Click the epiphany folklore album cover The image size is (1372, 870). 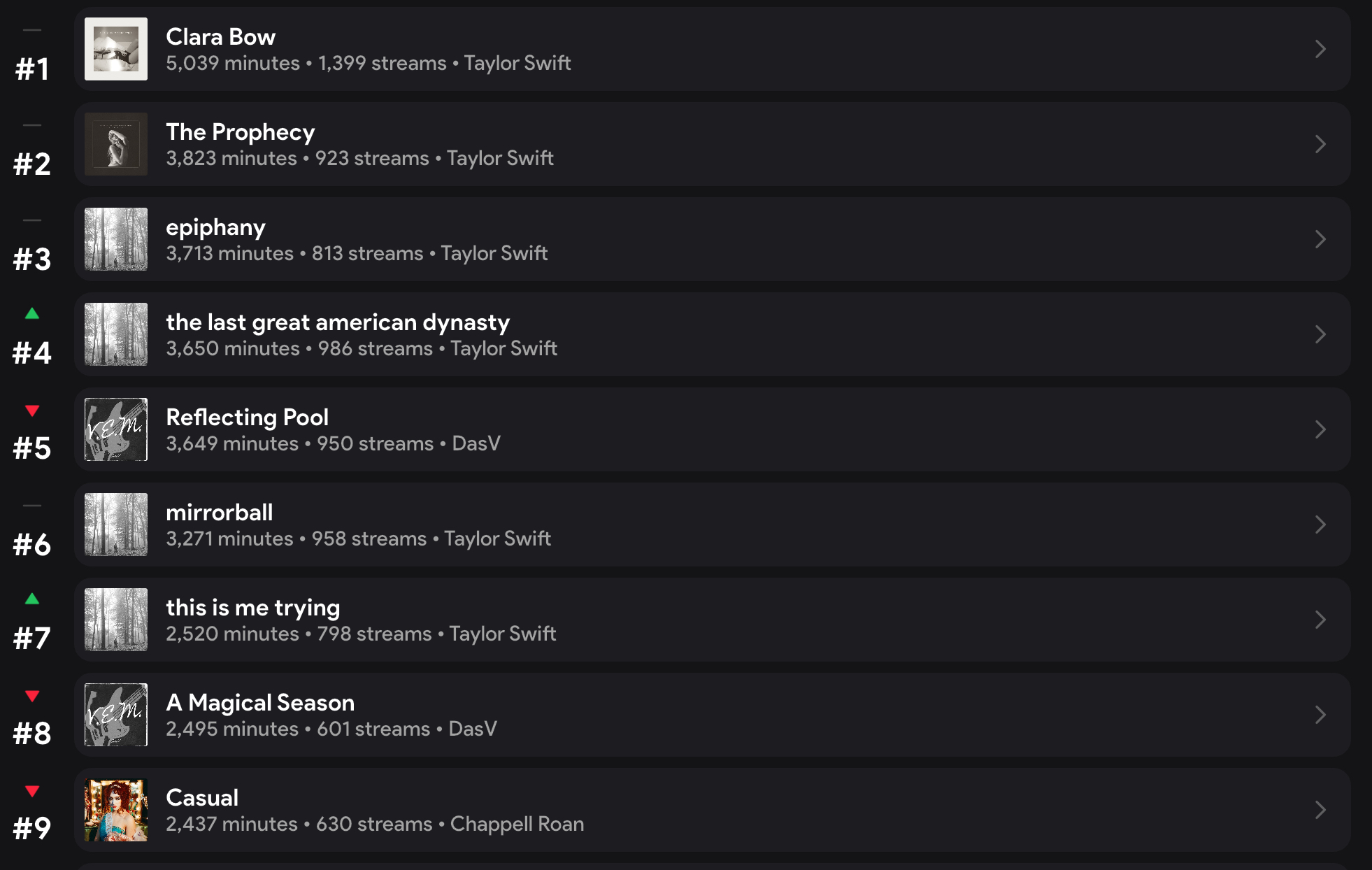(116, 239)
